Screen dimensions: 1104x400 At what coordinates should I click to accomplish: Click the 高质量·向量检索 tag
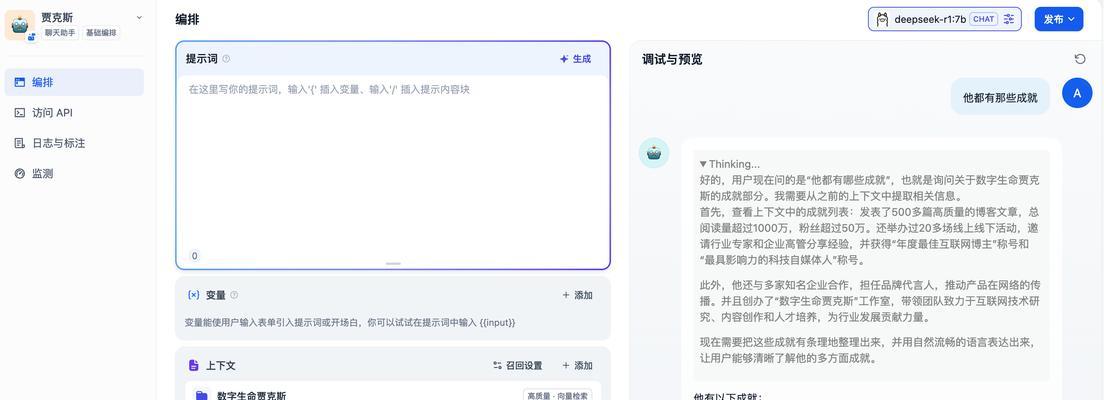tap(558, 395)
